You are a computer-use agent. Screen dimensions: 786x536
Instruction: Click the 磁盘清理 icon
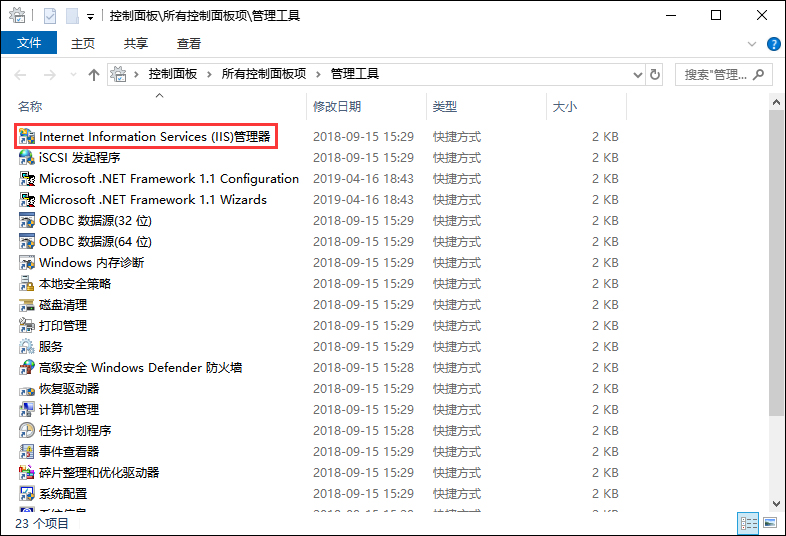pos(27,305)
